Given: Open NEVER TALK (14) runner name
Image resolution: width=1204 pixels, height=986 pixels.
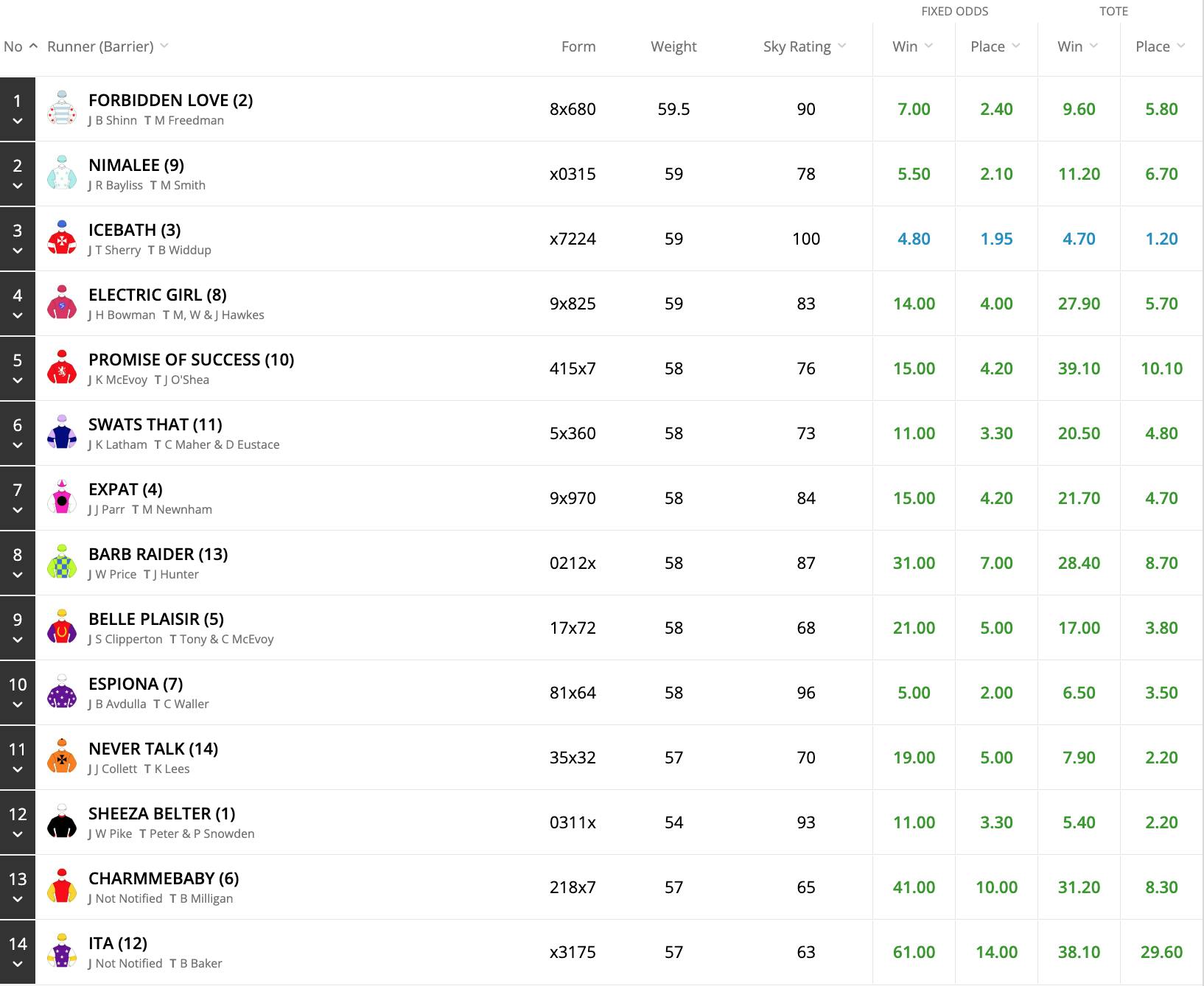Looking at the screenshot, I should 153,749.
